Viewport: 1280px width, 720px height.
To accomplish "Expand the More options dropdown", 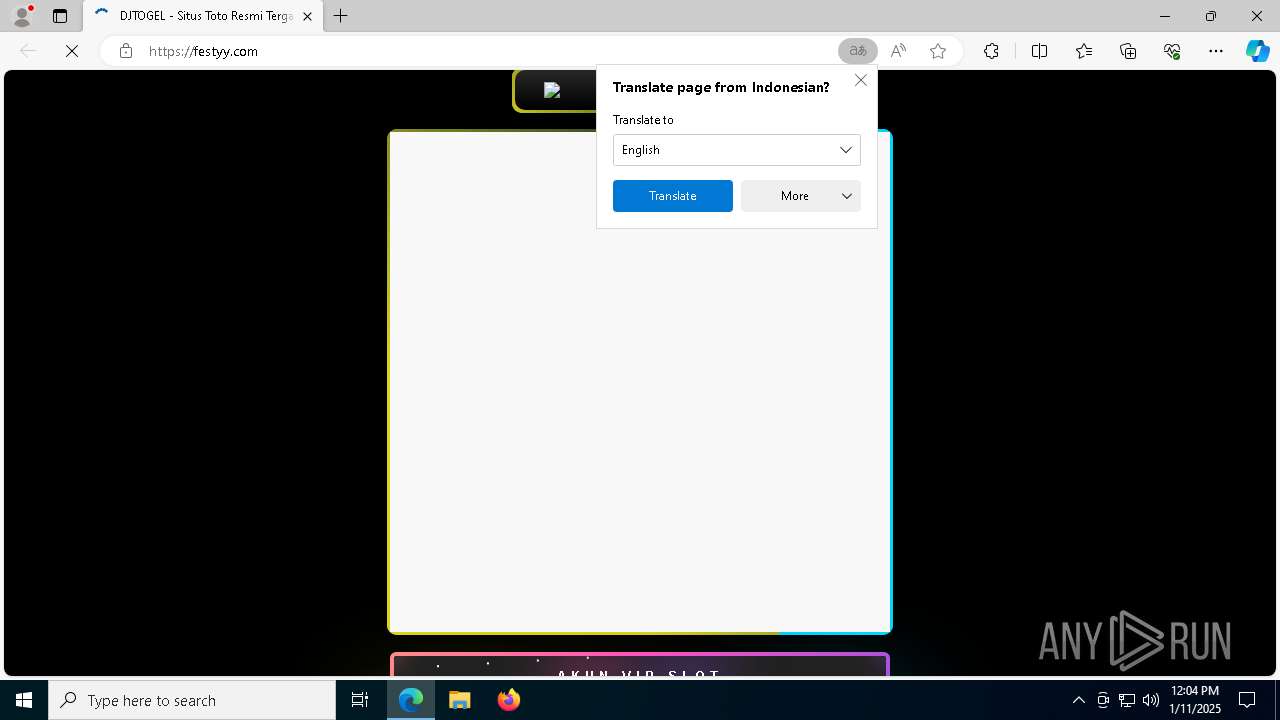I will [801, 196].
